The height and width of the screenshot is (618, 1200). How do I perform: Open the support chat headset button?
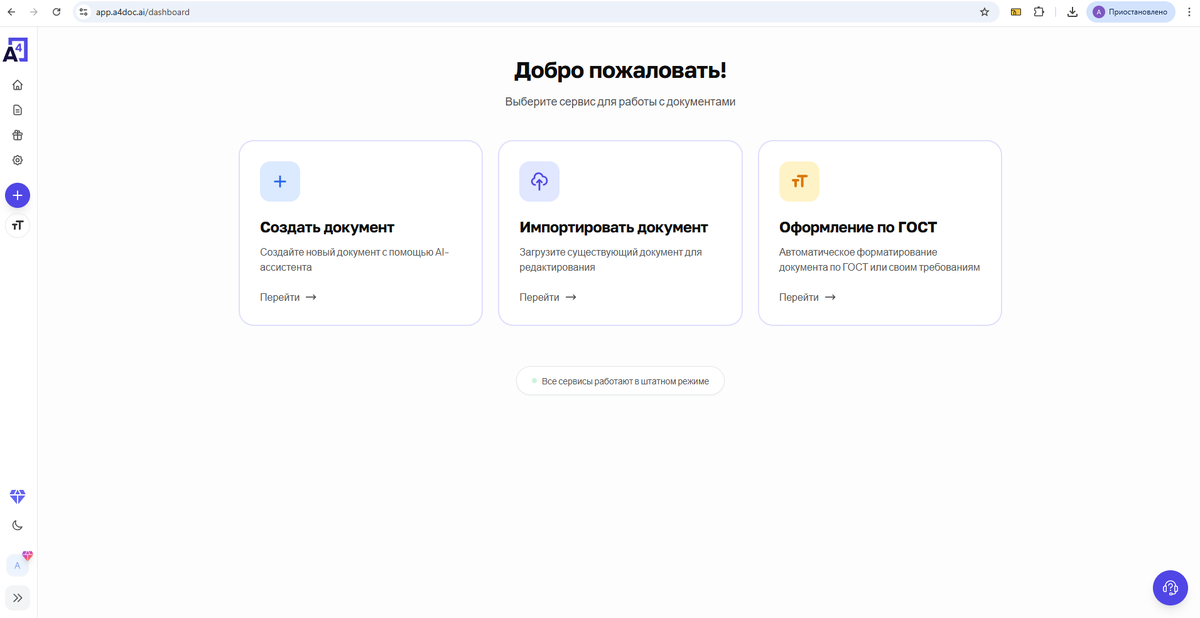(1170, 588)
